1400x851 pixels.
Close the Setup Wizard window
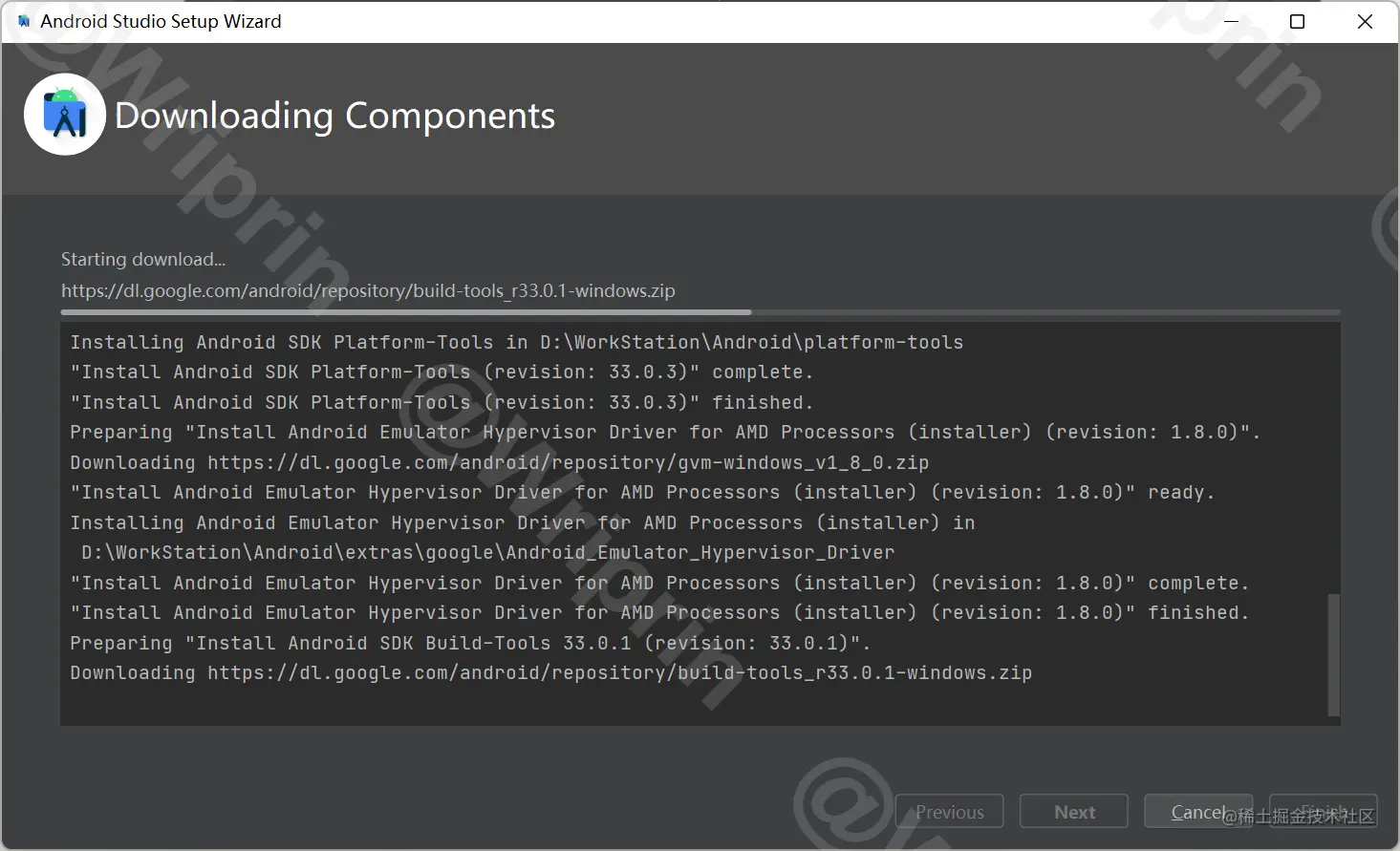click(x=1365, y=21)
